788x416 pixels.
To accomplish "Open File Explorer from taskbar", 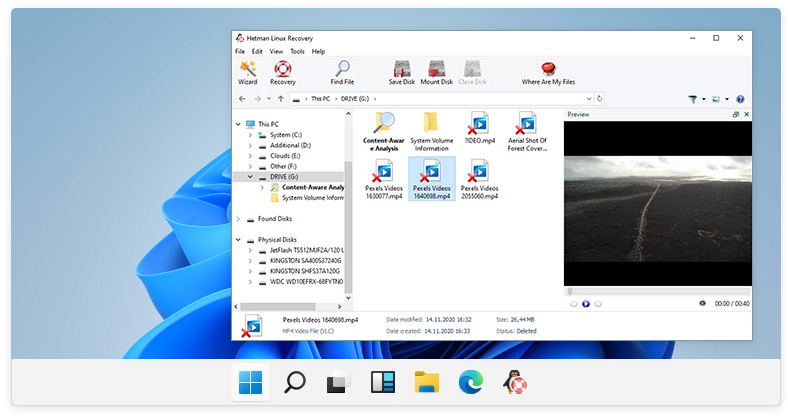I will pos(427,383).
